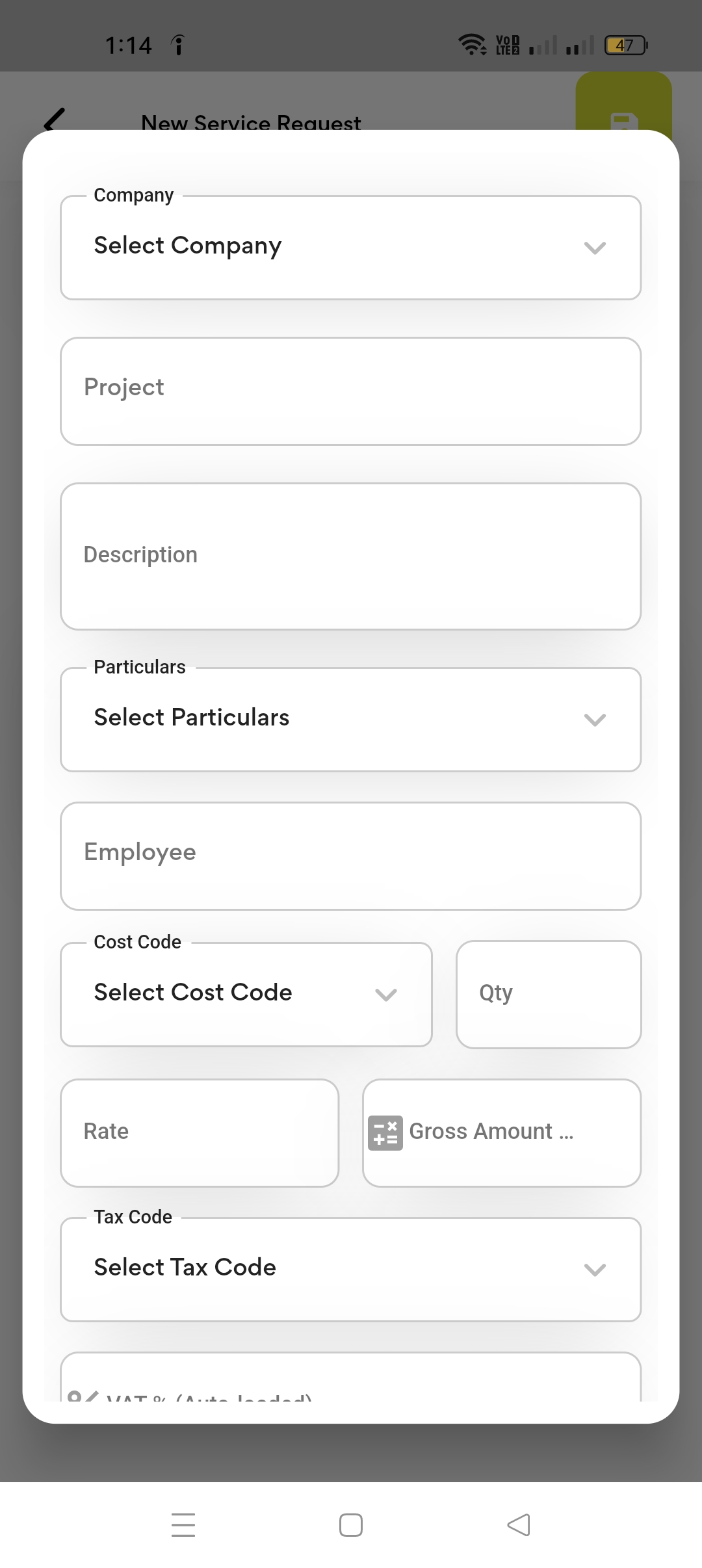The image size is (702, 1568).
Task: Expand the Select Tax Code dropdown
Action: click(x=350, y=1269)
